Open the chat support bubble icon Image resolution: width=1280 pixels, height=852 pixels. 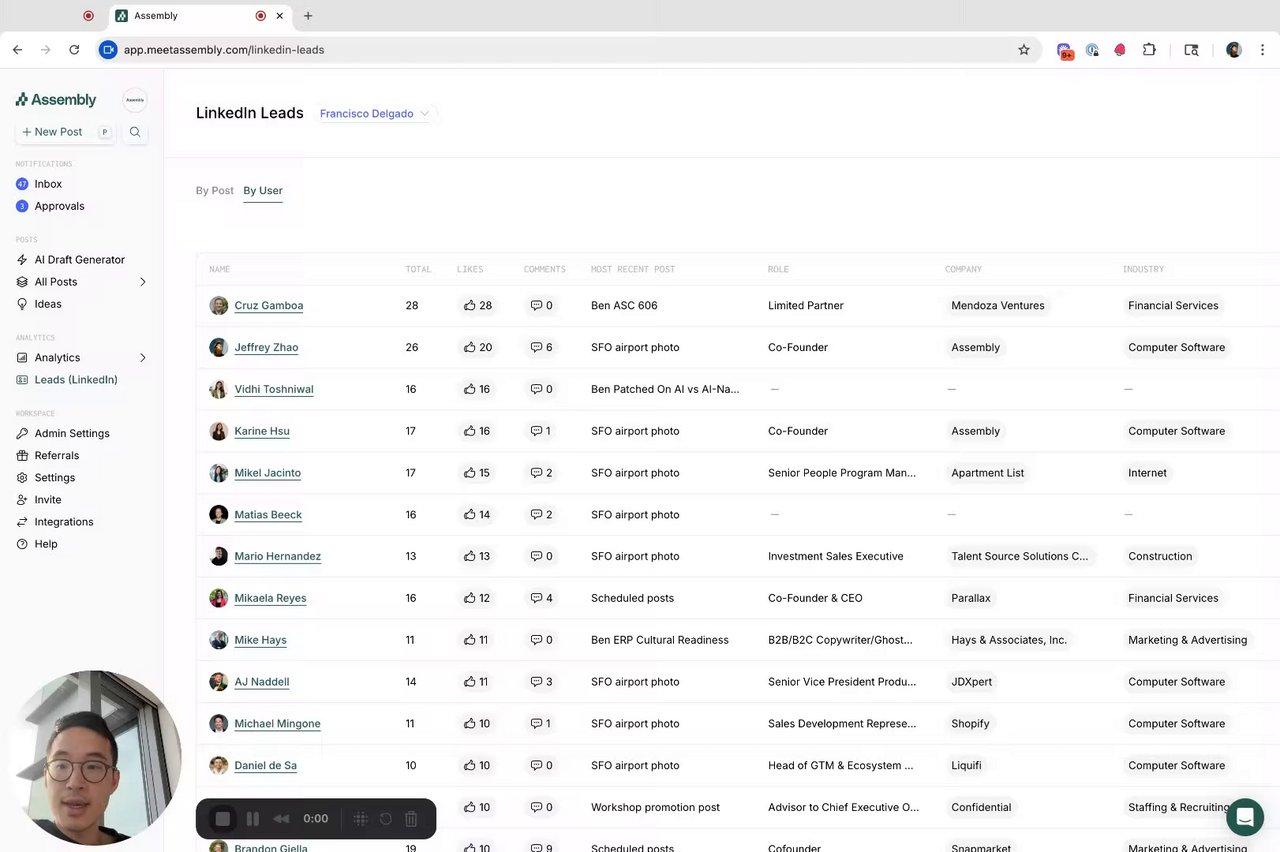pos(1245,817)
